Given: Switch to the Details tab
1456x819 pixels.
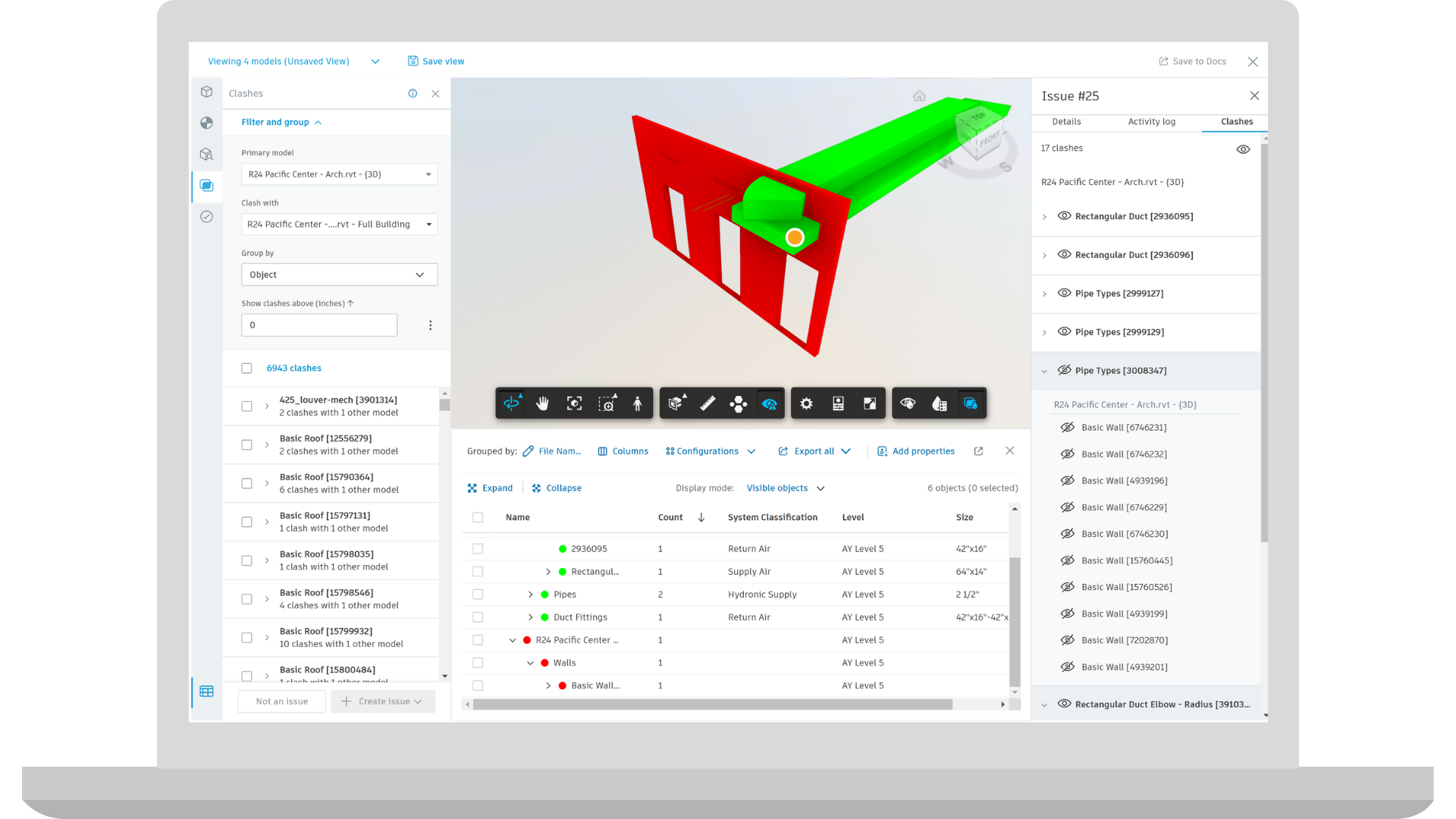Looking at the screenshot, I should (1066, 121).
